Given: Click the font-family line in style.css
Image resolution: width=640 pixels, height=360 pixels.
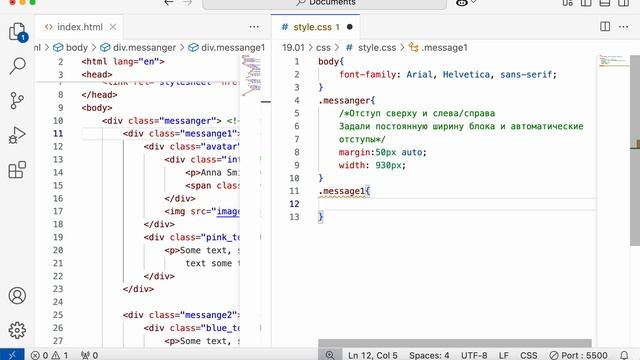Looking at the screenshot, I should click(448, 75).
